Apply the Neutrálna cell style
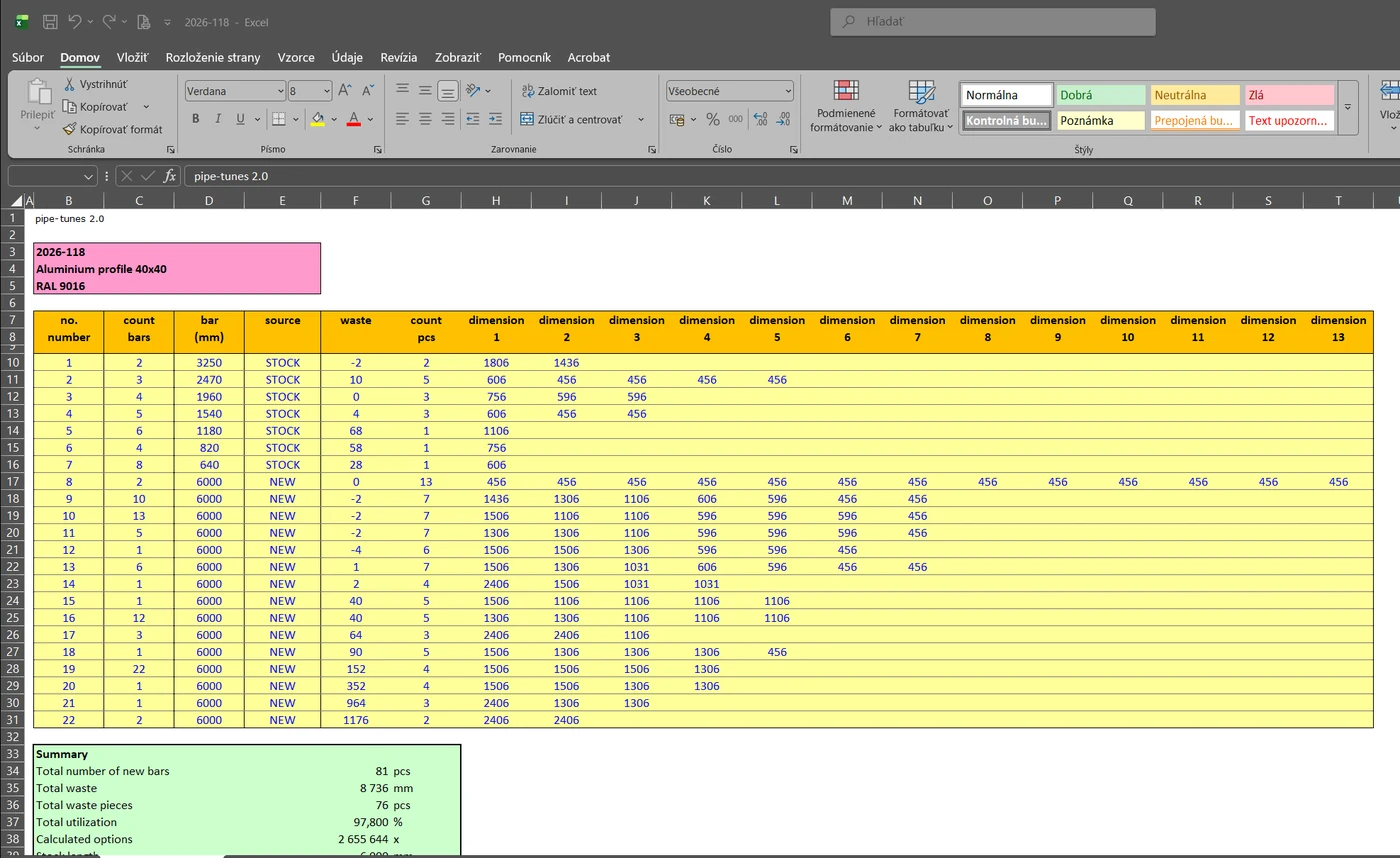This screenshot has height=858, width=1400. (1195, 95)
